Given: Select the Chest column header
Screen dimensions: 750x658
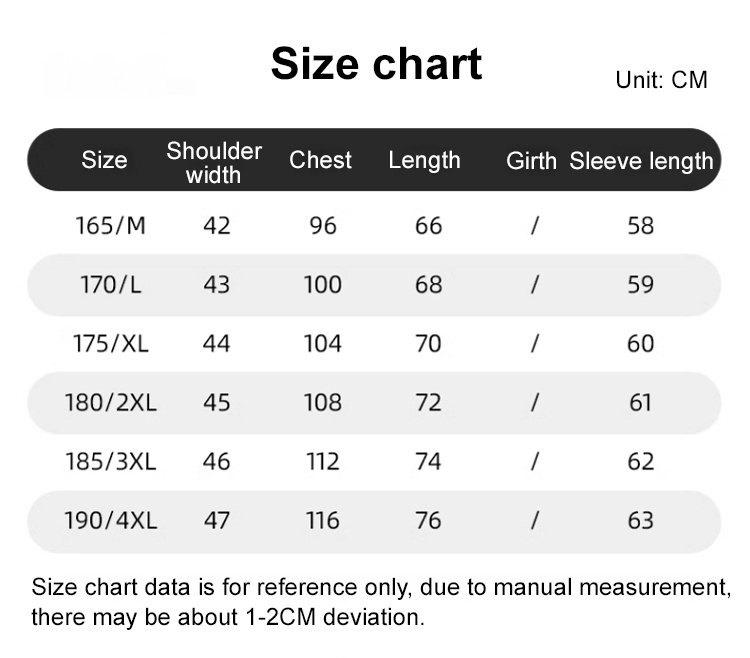Looking at the screenshot, I should pos(320,160).
